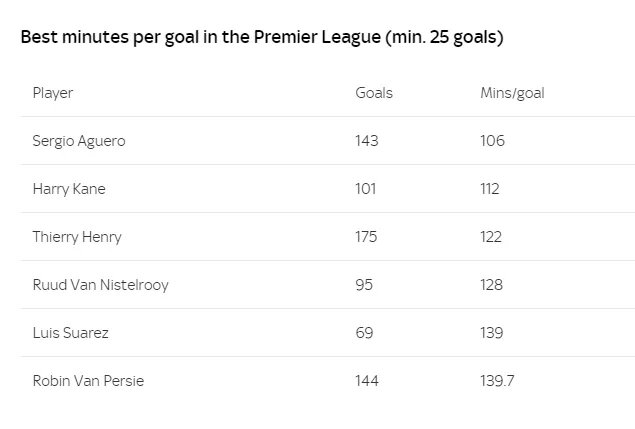This screenshot has width=635, height=429.
Task: Click Harry Kane's 112 mins/goal value
Action: click(490, 189)
